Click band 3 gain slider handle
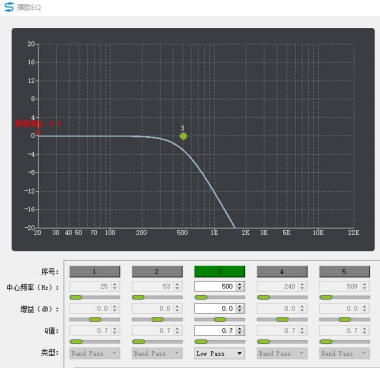 pos(220,319)
